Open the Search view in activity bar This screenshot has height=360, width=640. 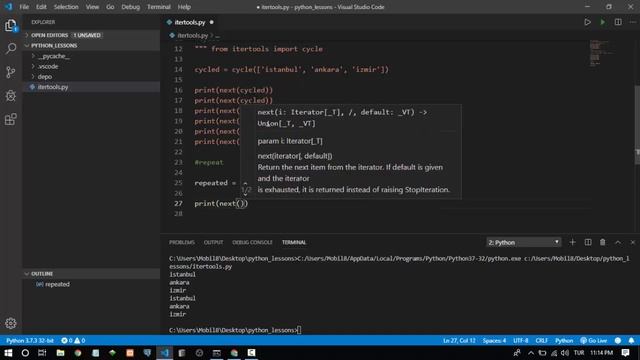[x=11, y=49]
